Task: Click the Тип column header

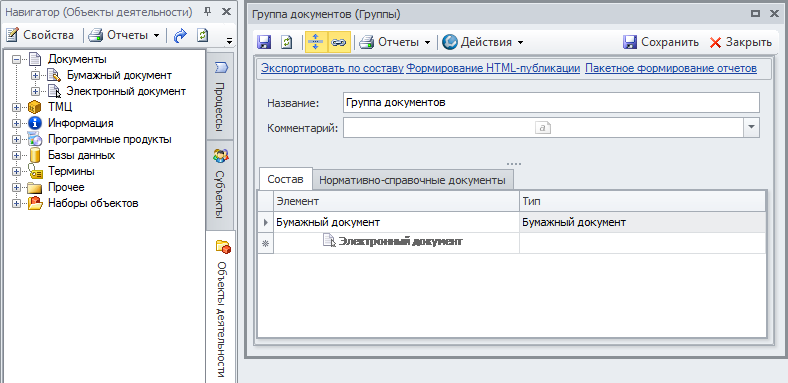Action: [x=642, y=201]
